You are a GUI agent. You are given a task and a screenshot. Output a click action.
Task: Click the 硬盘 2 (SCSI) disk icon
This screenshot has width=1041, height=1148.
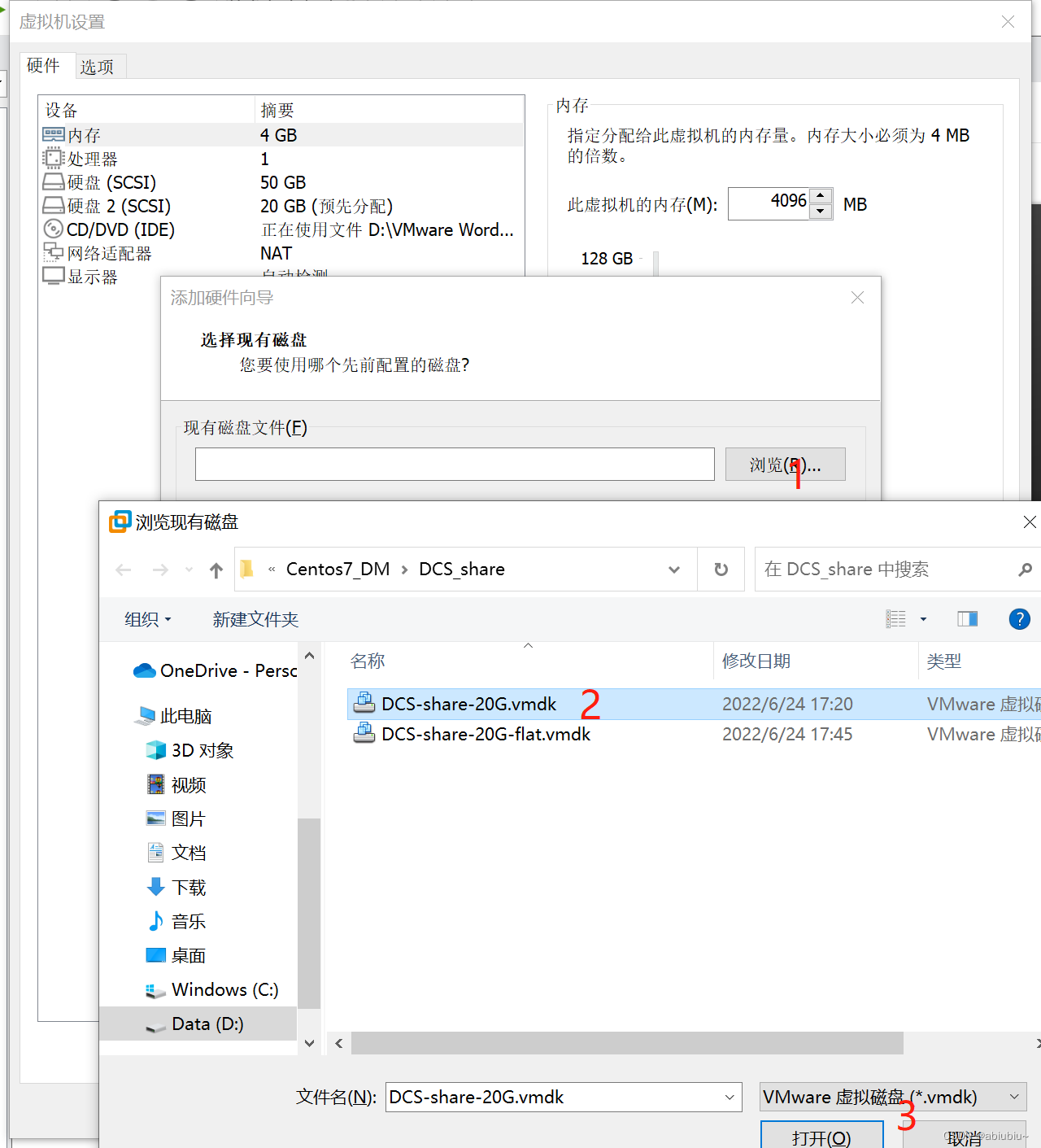pyautogui.click(x=54, y=206)
